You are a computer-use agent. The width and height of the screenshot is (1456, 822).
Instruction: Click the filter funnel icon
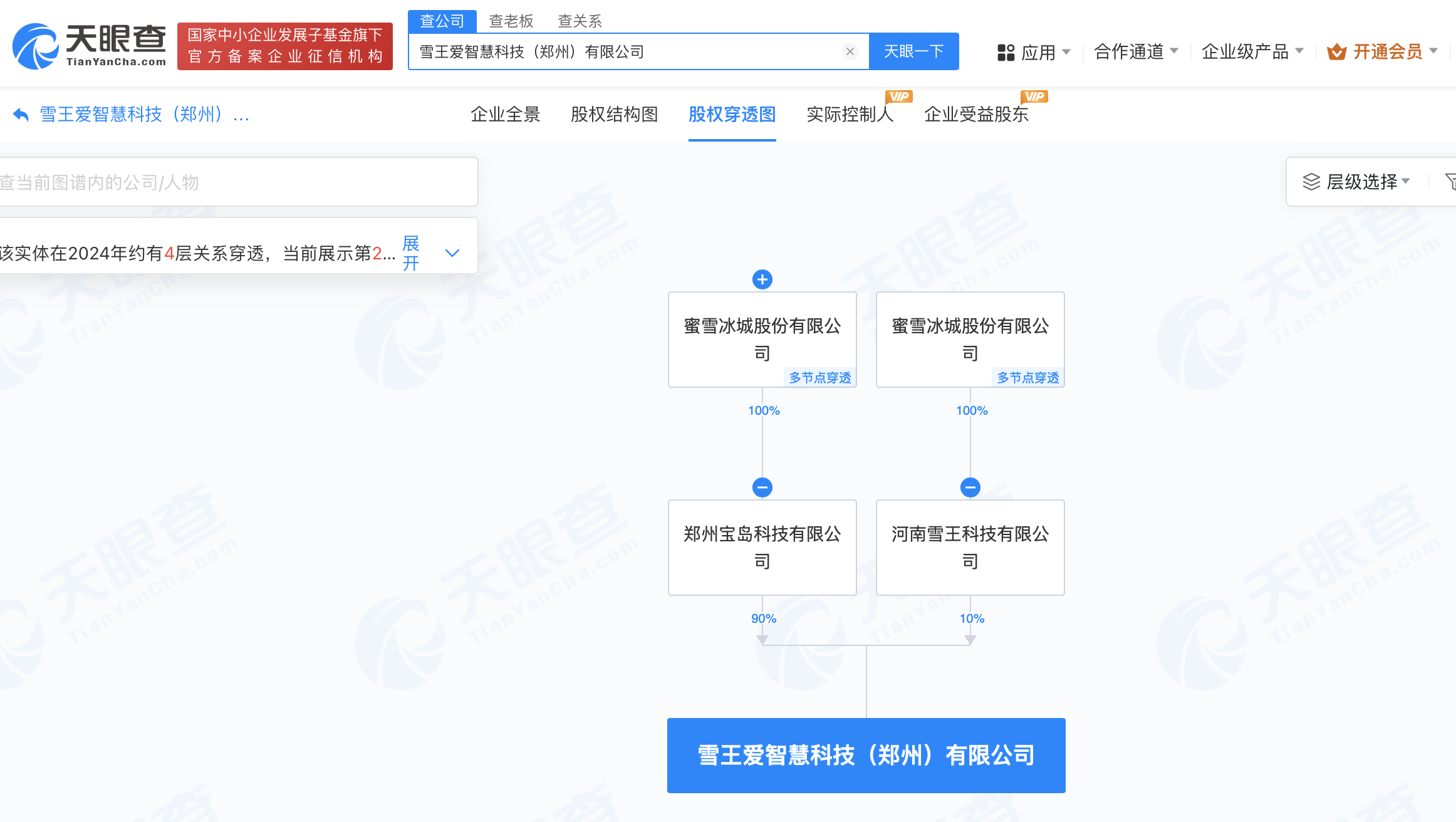1450,182
